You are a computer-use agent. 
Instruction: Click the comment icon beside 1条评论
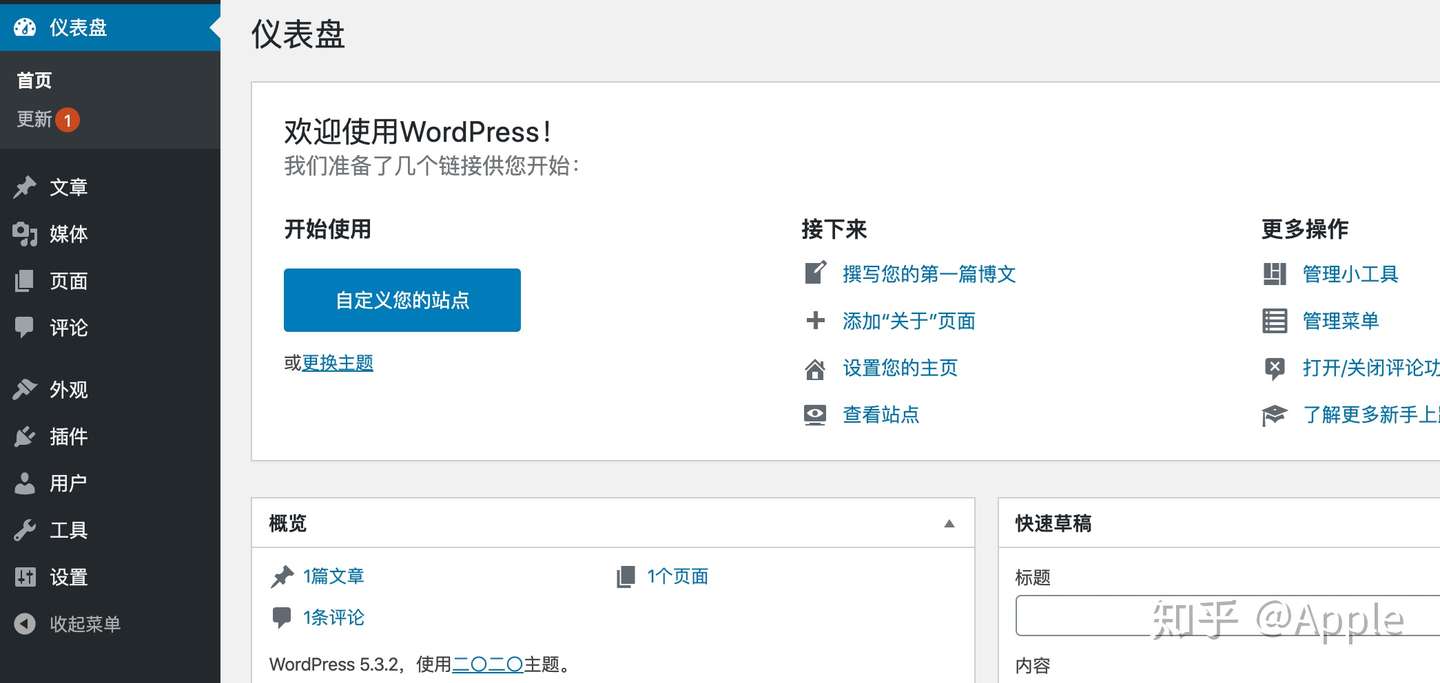(x=282, y=618)
